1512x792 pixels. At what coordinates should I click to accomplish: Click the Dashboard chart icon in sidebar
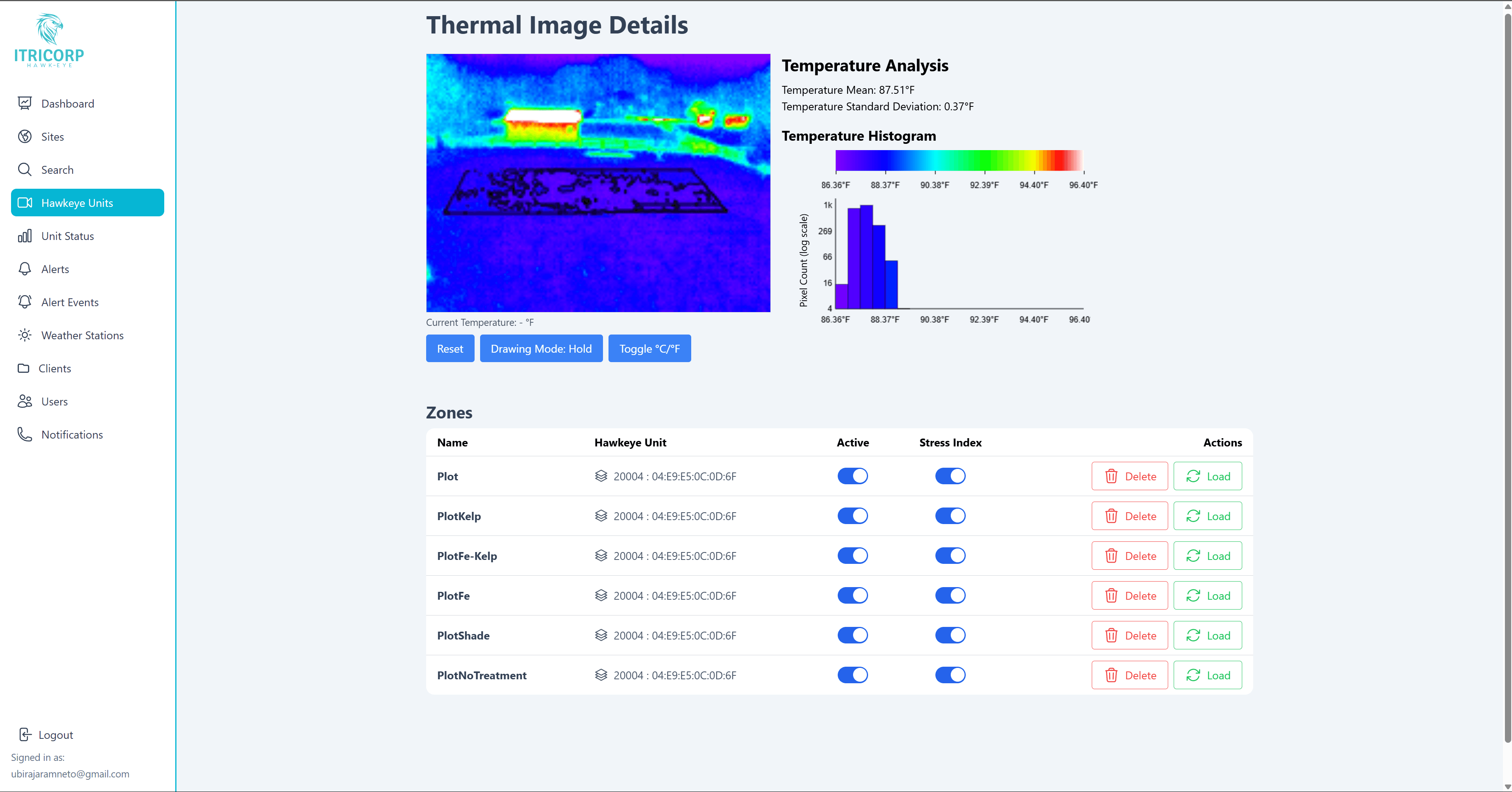click(25, 103)
